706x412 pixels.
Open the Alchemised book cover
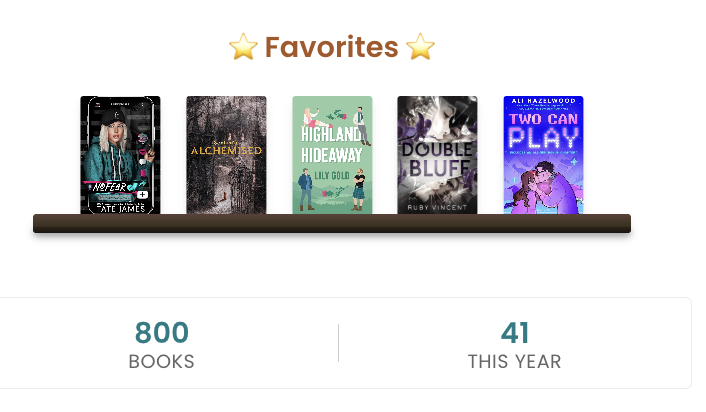[226, 155]
